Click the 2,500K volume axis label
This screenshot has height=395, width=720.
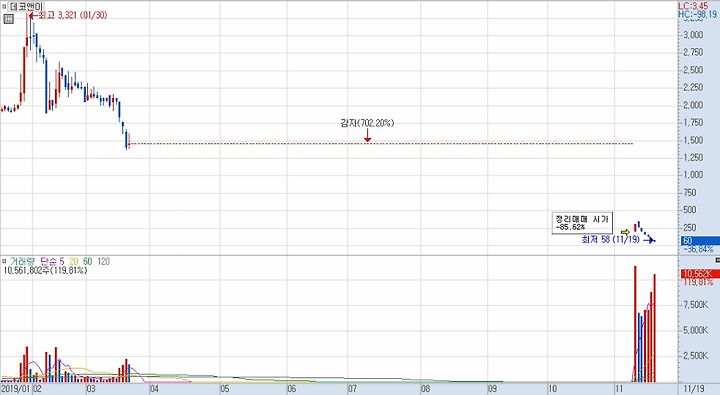tap(695, 356)
